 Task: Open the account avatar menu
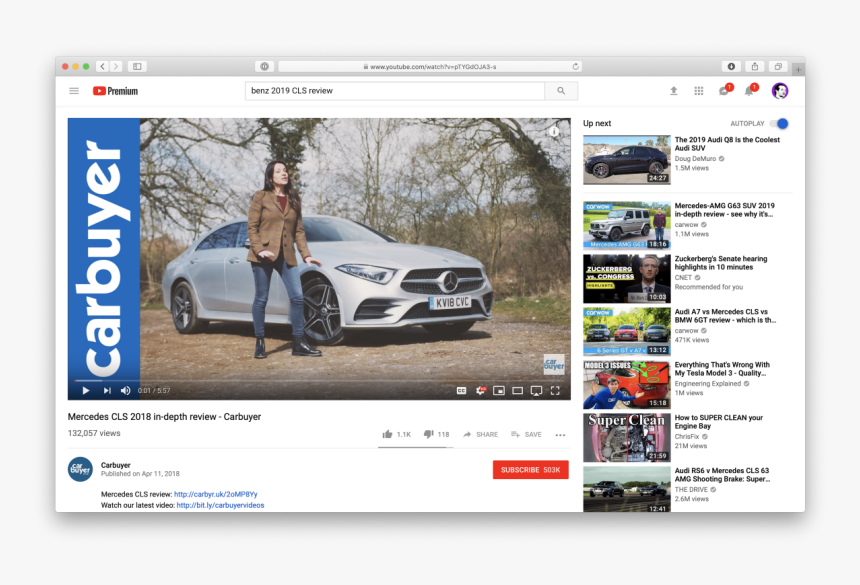(x=780, y=90)
